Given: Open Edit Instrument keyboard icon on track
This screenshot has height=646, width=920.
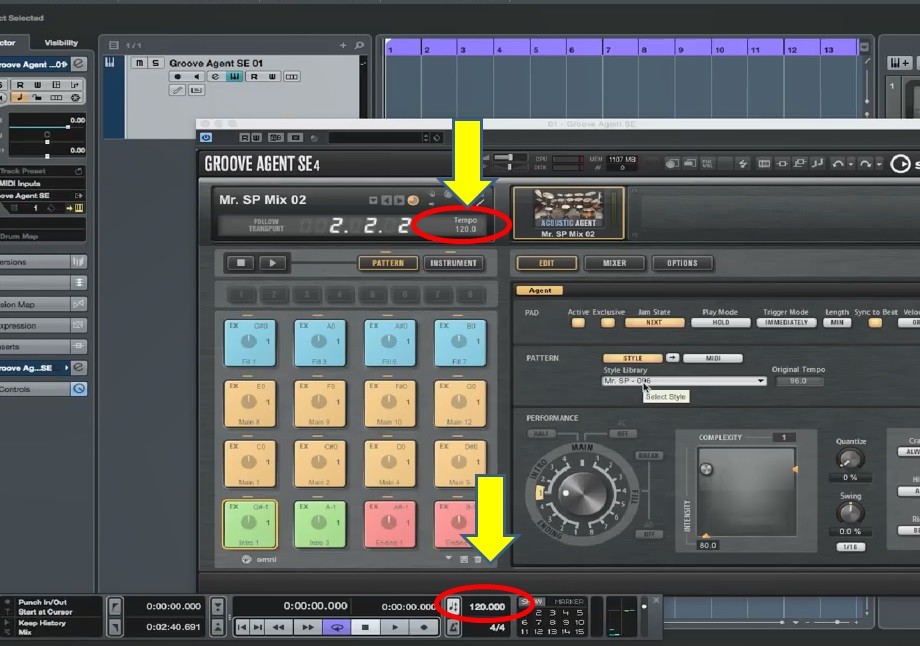Looking at the screenshot, I should pos(235,77).
